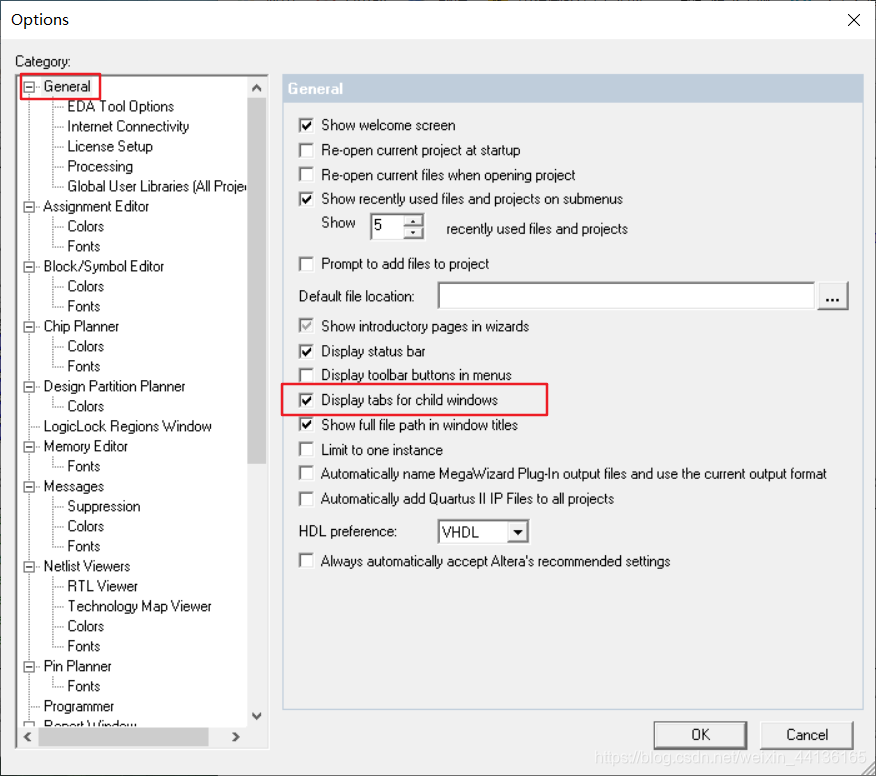This screenshot has width=876, height=776.
Task: Select Programmer category
Action: (x=79, y=707)
